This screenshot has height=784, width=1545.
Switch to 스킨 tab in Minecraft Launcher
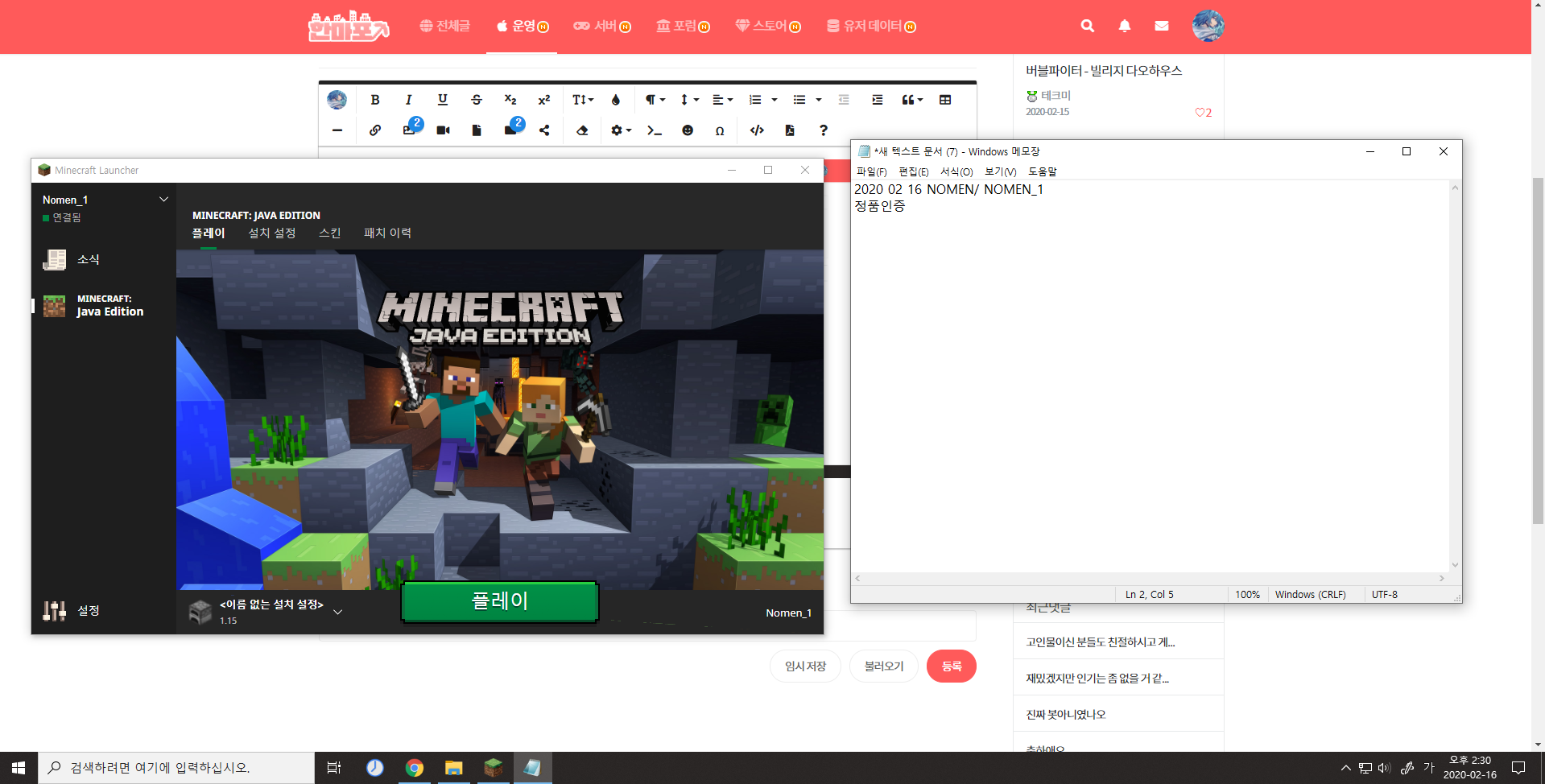click(x=330, y=233)
